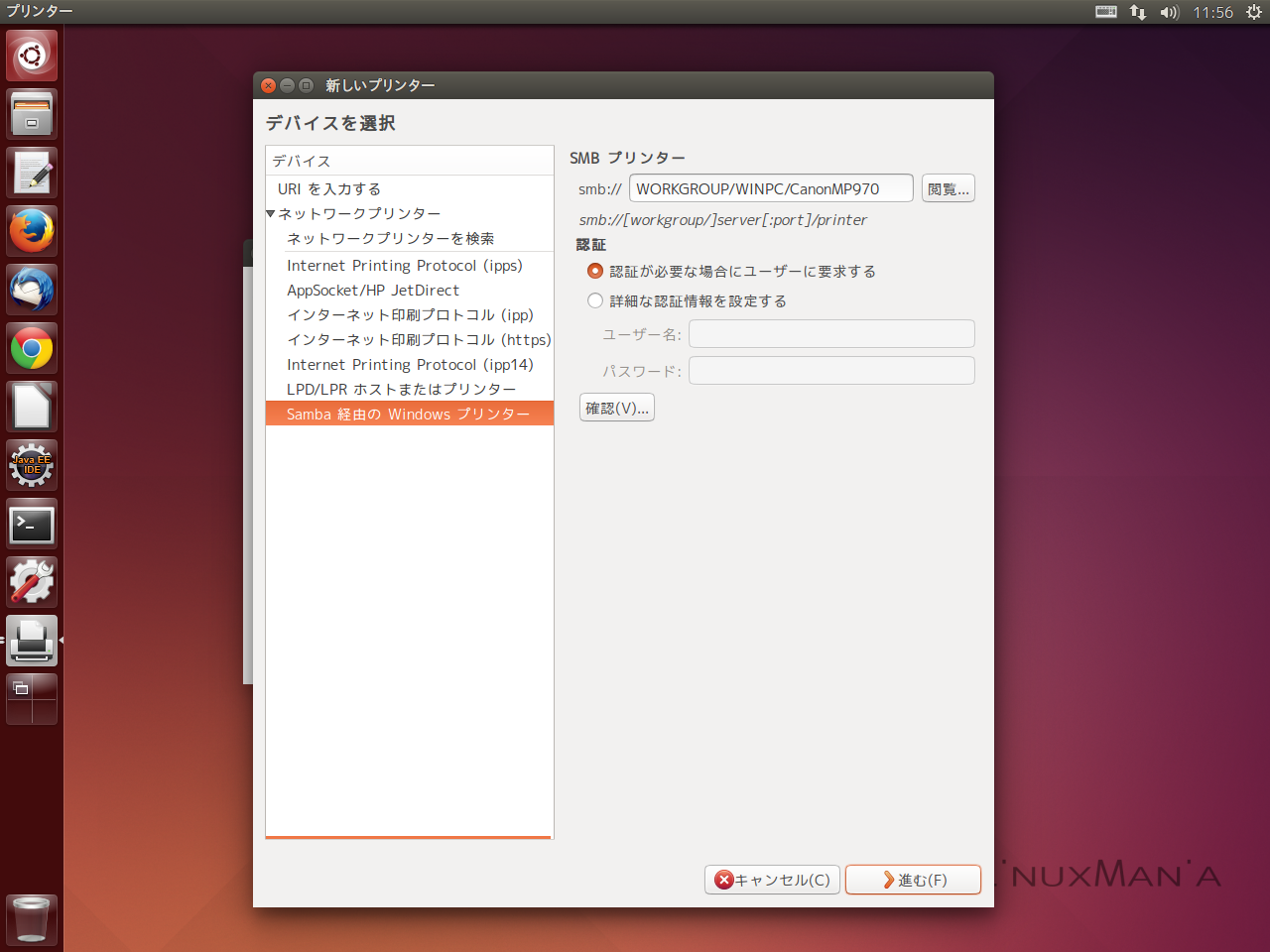
Task: Open the Terminal from the launcher
Action: [32, 524]
